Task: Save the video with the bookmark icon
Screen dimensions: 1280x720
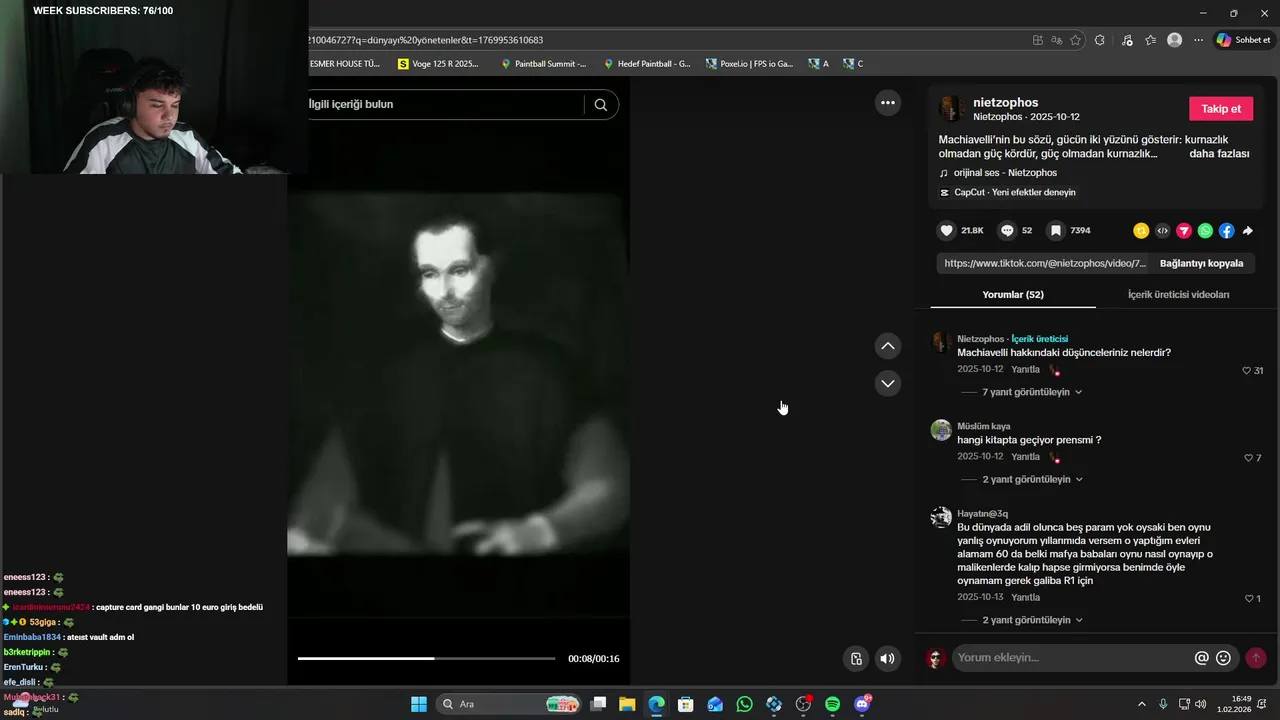Action: pos(1055,230)
